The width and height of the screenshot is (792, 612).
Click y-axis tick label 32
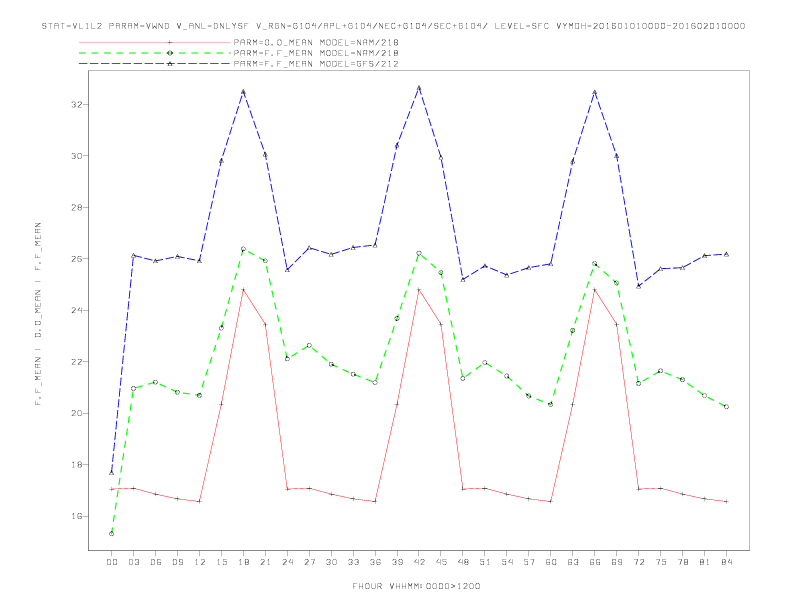(x=76, y=105)
